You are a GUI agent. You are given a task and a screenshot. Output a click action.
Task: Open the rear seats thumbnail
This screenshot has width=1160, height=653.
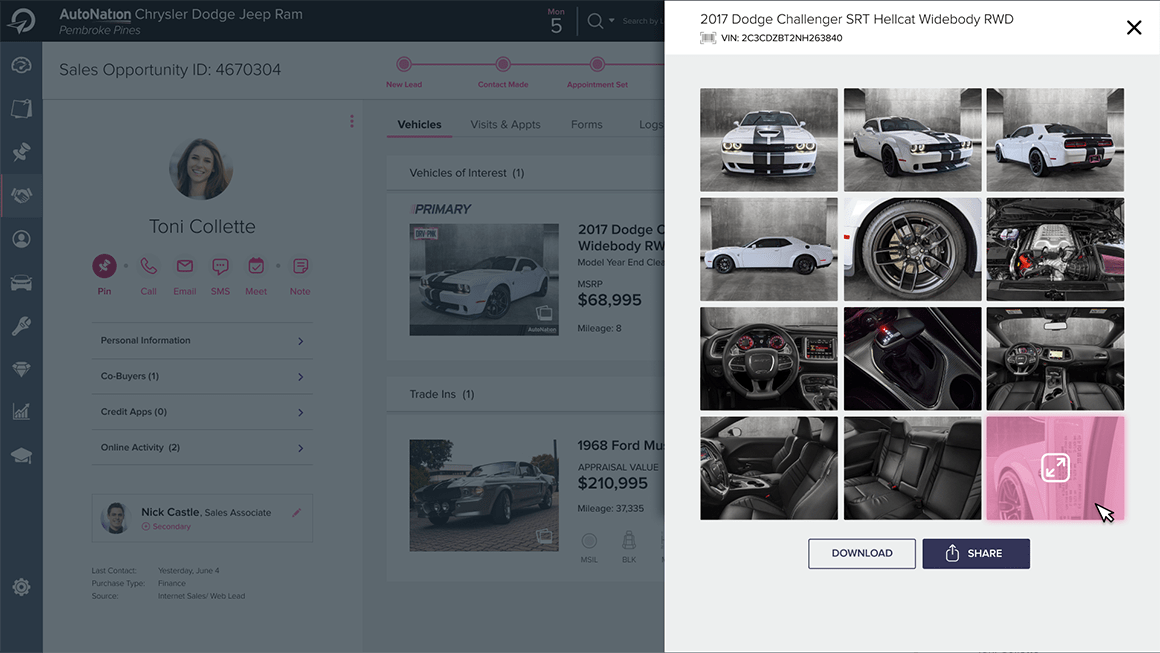tap(912, 468)
